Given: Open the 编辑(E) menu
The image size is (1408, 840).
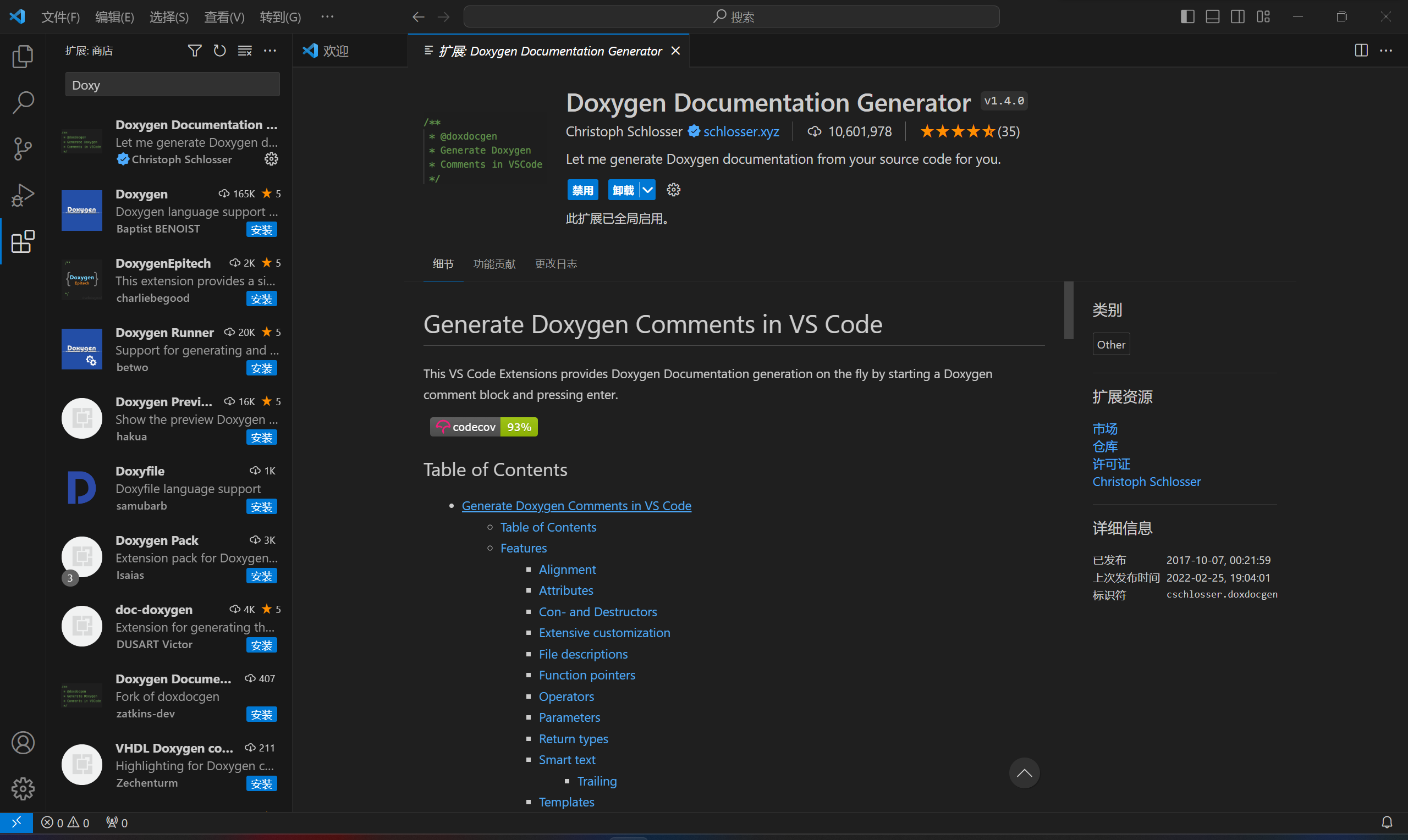Looking at the screenshot, I should click(115, 17).
